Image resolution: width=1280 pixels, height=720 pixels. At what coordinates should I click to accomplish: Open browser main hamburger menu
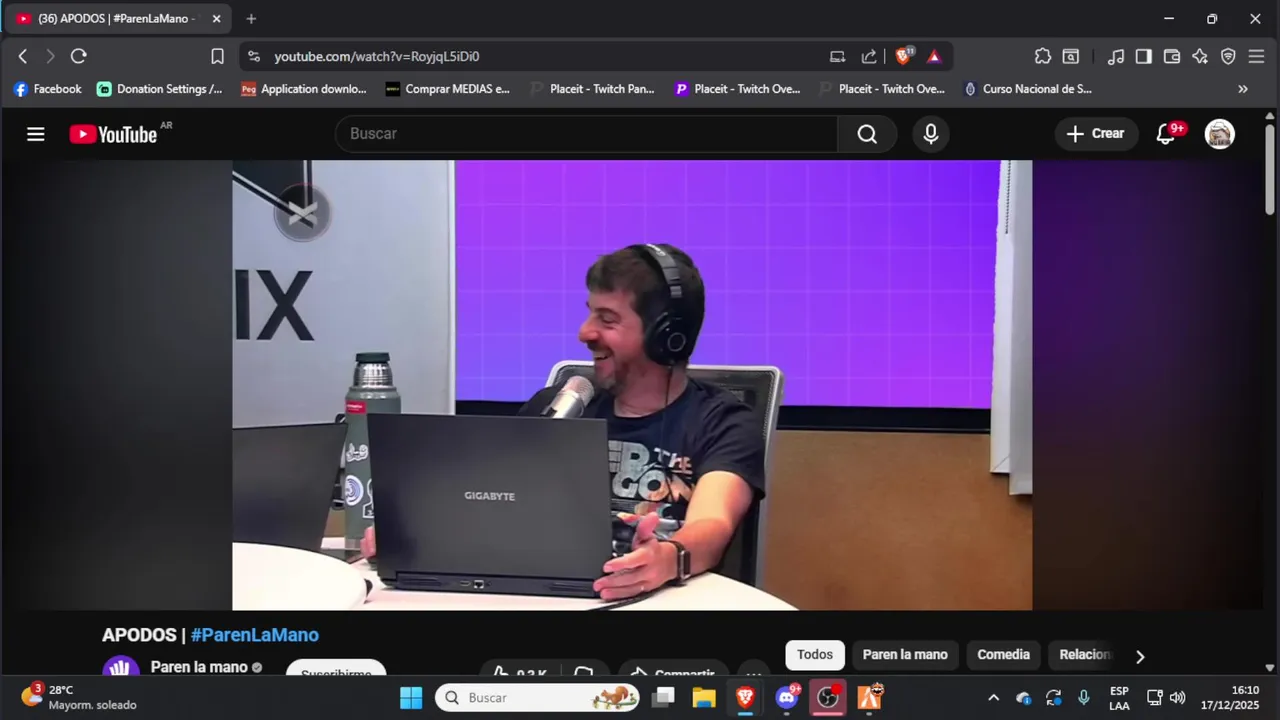tap(1256, 57)
